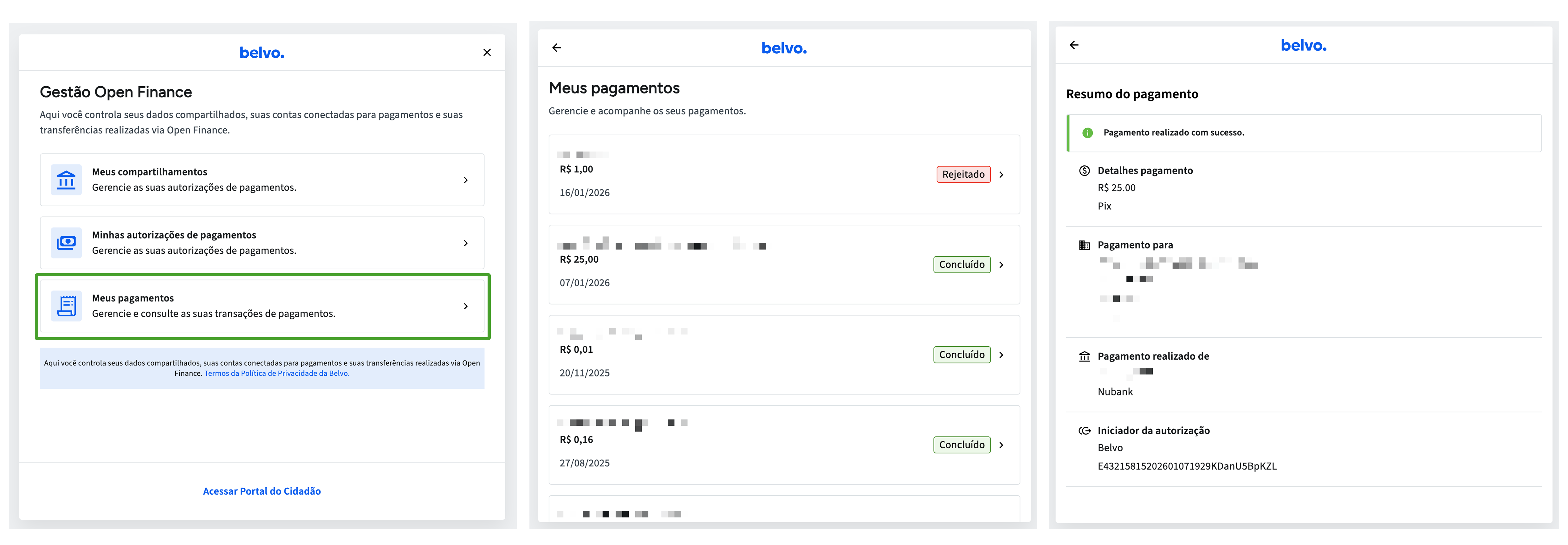Open the R$ 0,01 payment from 20/11/2025

(1001, 355)
